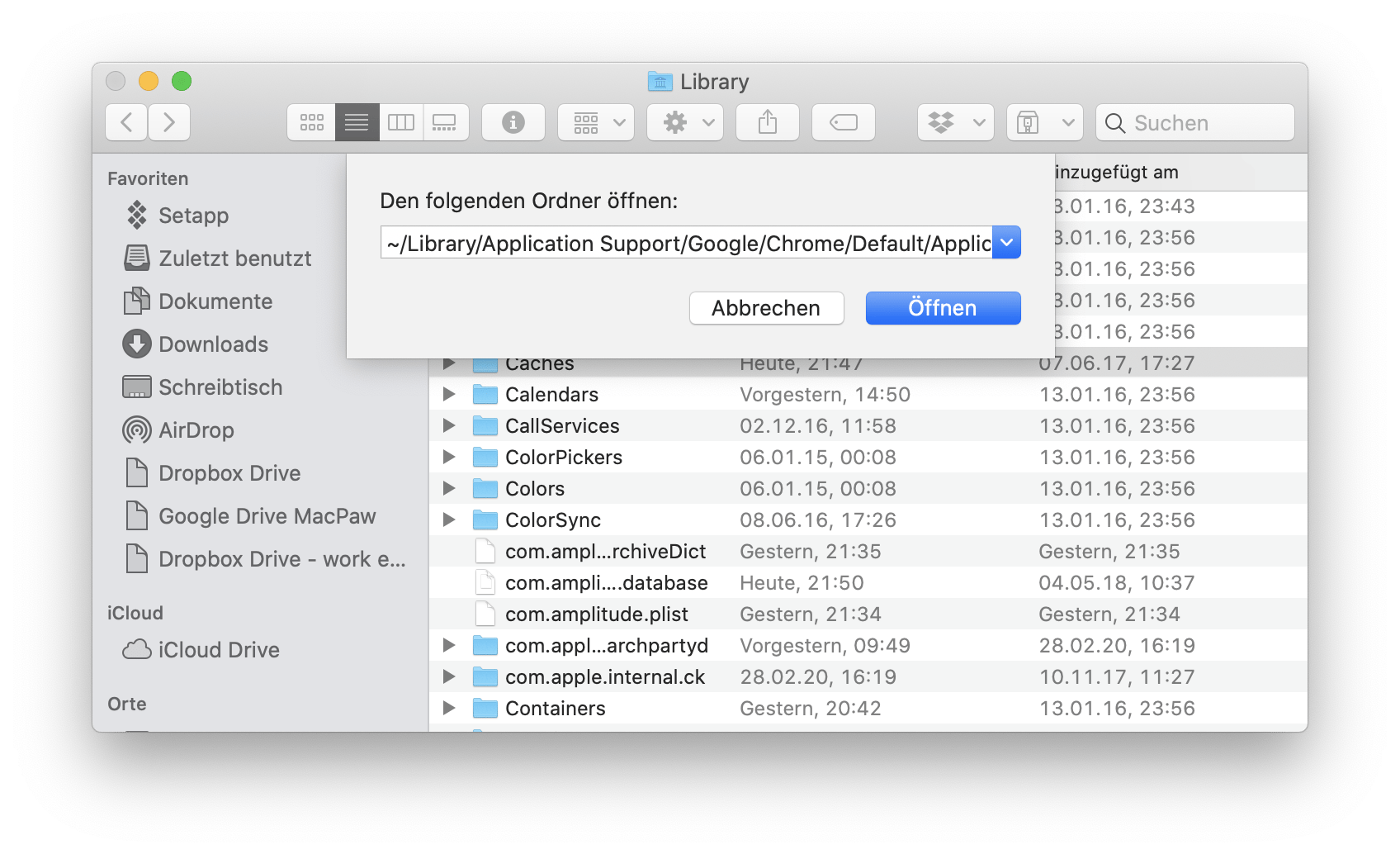Click the share icon in toolbar
1400x854 pixels.
click(x=768, y=122)
